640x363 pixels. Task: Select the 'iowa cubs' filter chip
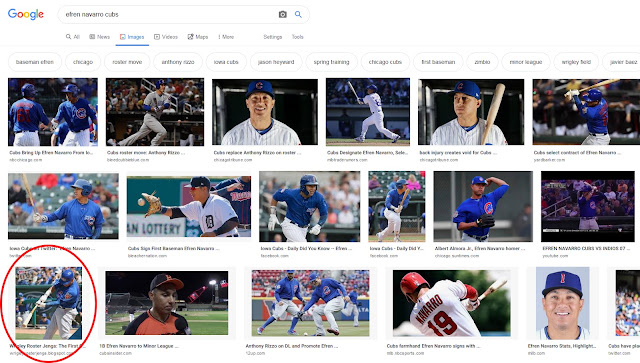226,62
